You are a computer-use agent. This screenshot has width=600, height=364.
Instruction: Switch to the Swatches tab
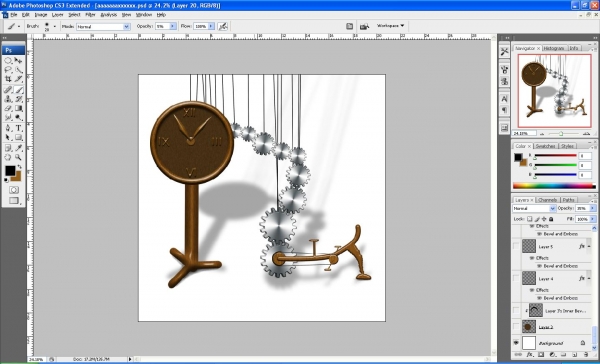pyautogui.click(x=545, y=146)
